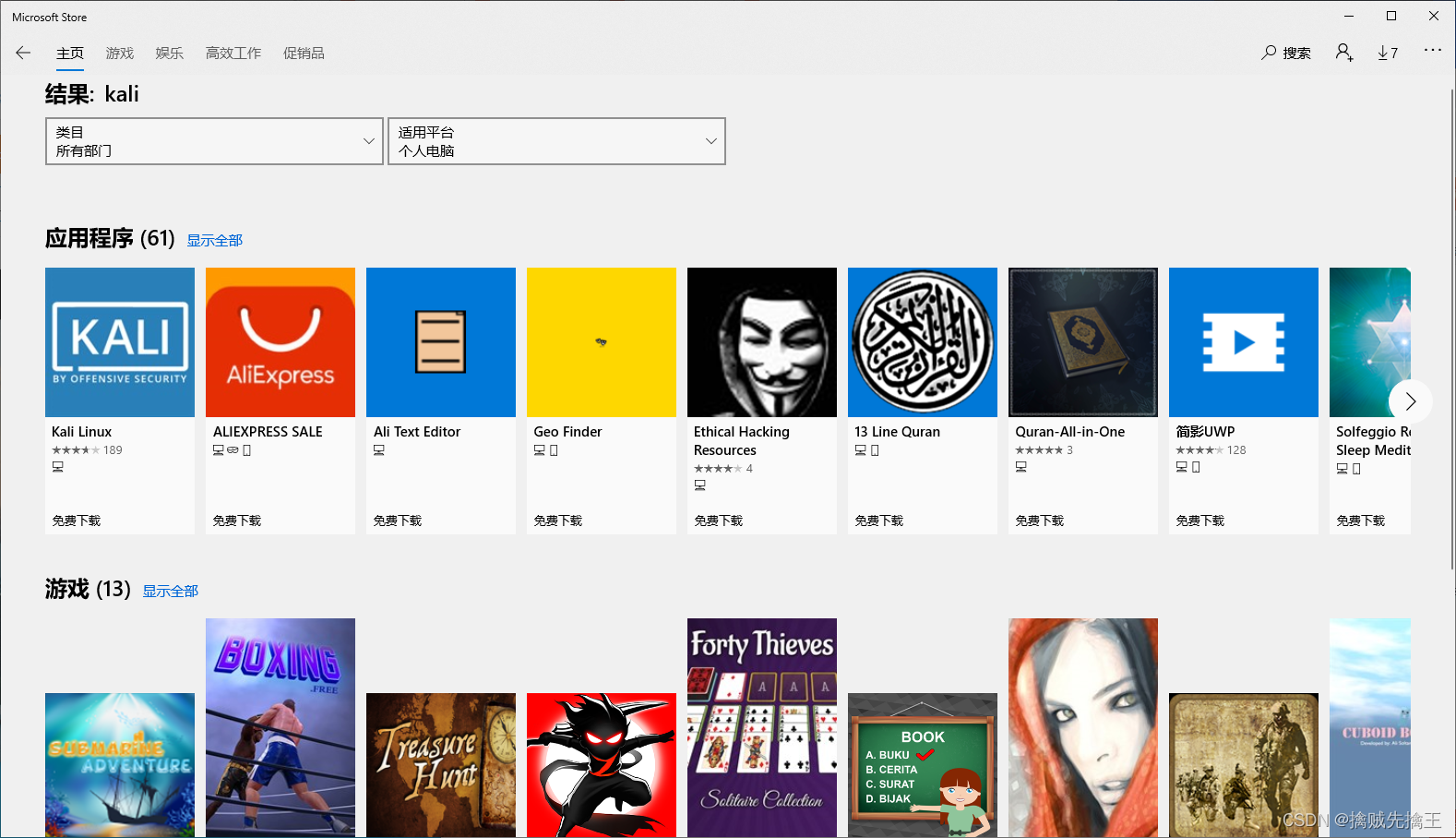Viewport: 1456px width, 838px height.
Task: Click the 13 Line Quran title
Action: (897, 432)
